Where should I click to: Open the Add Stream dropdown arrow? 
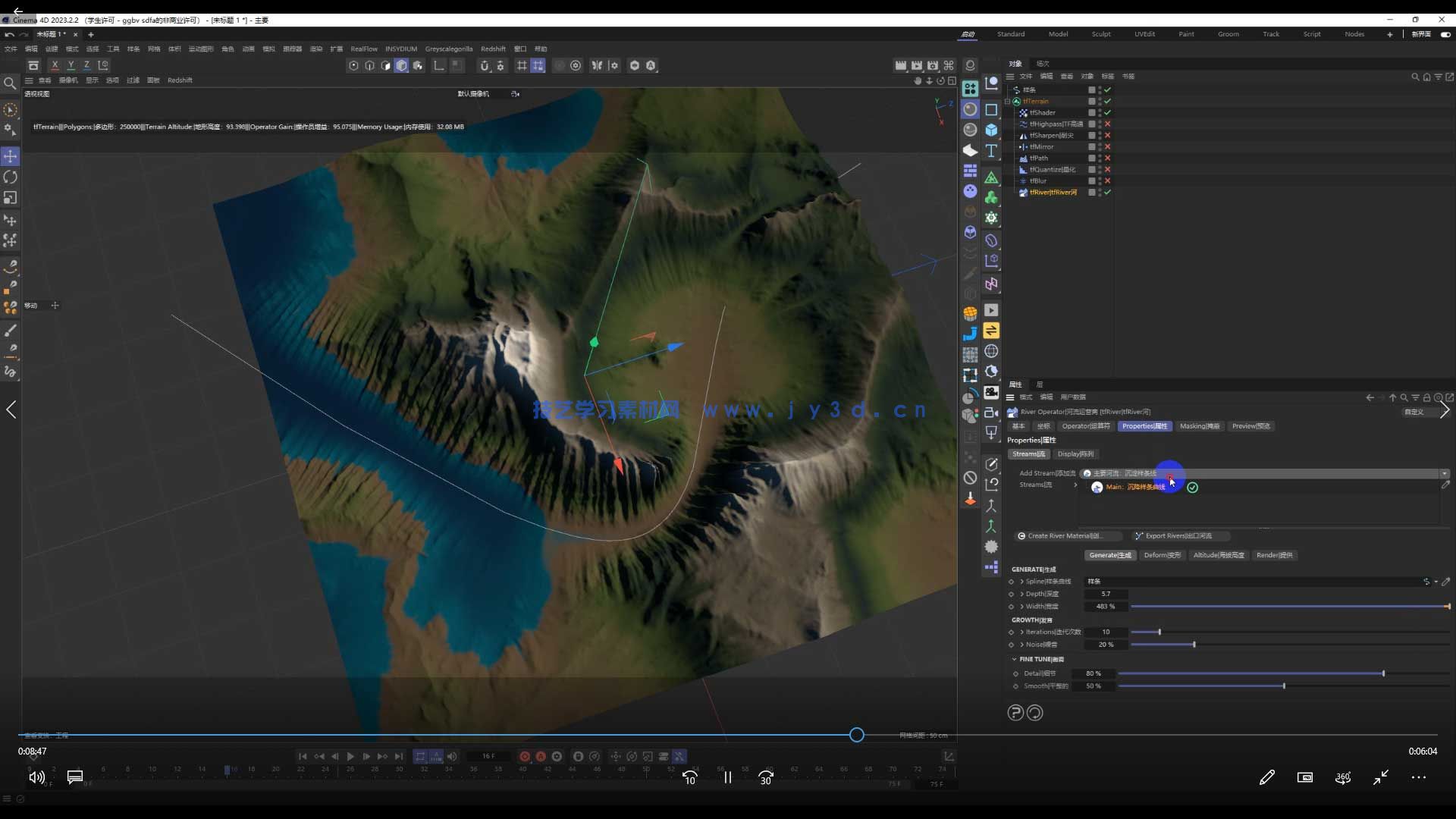[1444, 473]
